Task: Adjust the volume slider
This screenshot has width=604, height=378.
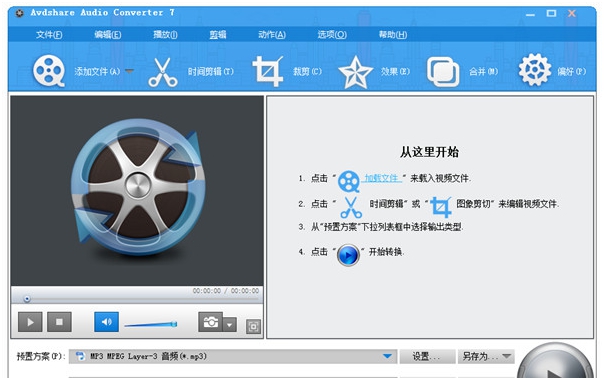Action: point(151,325)
